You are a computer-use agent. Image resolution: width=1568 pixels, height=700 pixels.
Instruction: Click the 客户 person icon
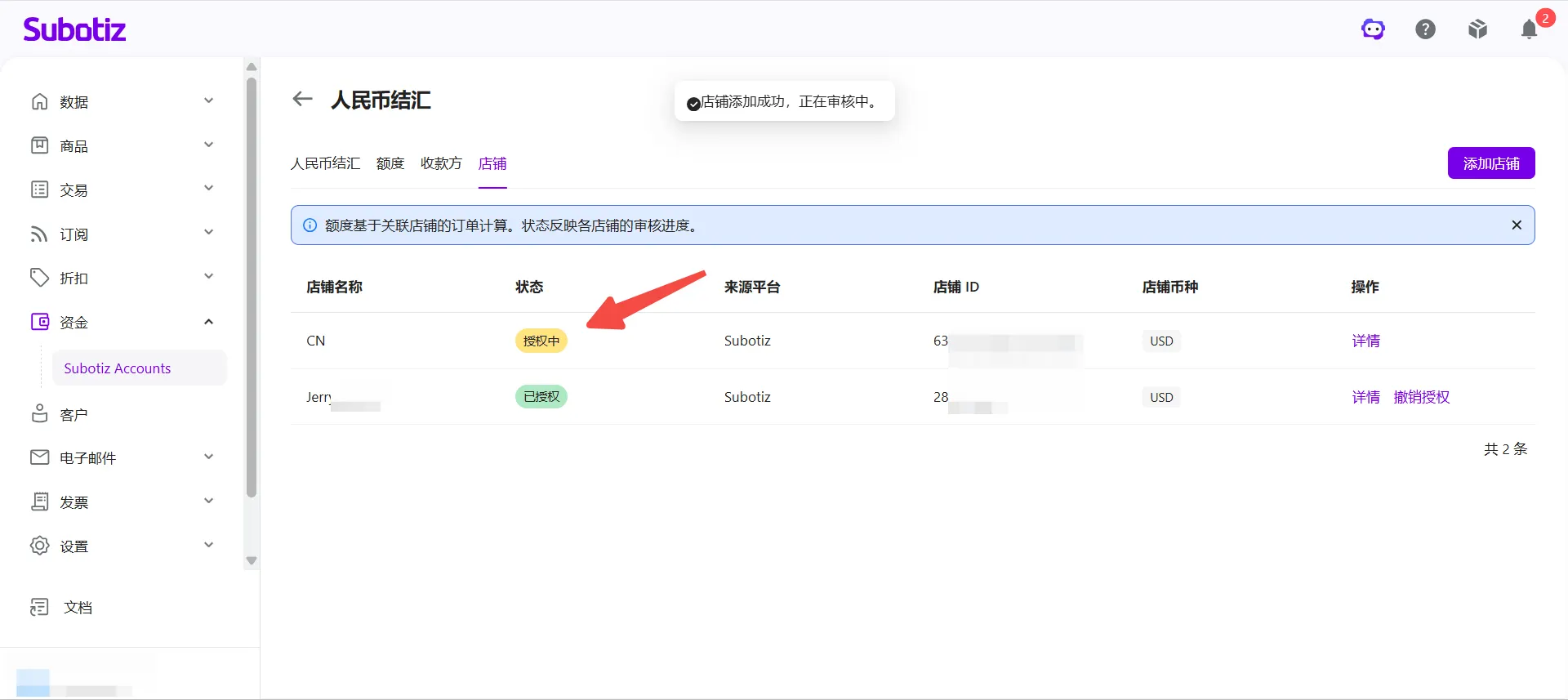[x=39, y=414]
